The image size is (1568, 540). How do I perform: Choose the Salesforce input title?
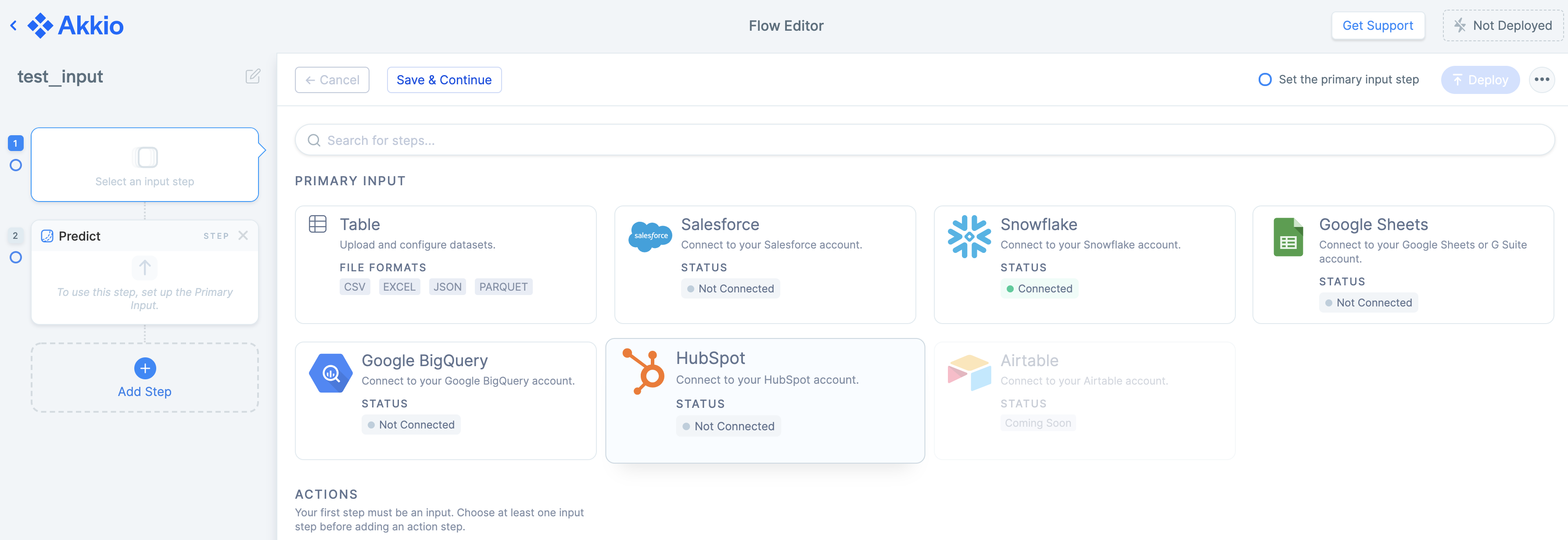tap(719, 225)
